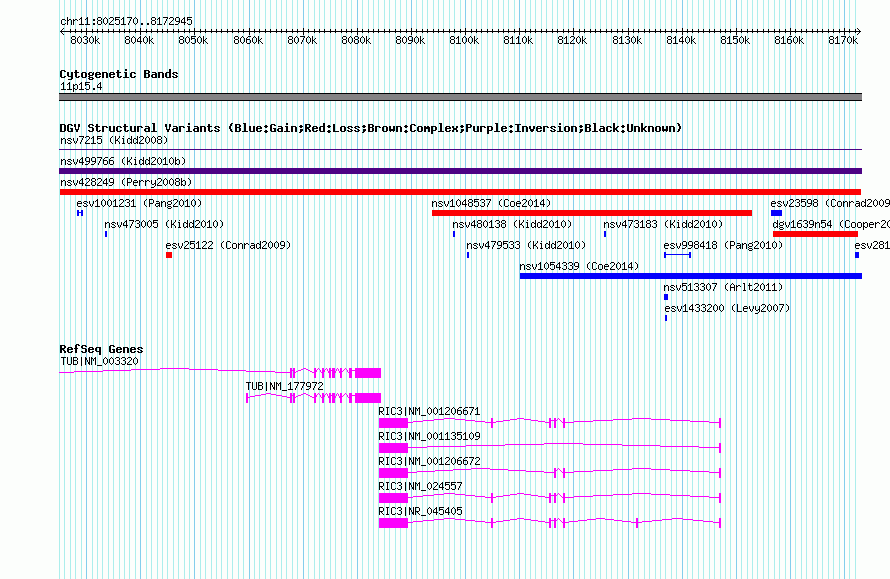
Task: Click the 8130k ruler tick label
Action: point(627,40)
